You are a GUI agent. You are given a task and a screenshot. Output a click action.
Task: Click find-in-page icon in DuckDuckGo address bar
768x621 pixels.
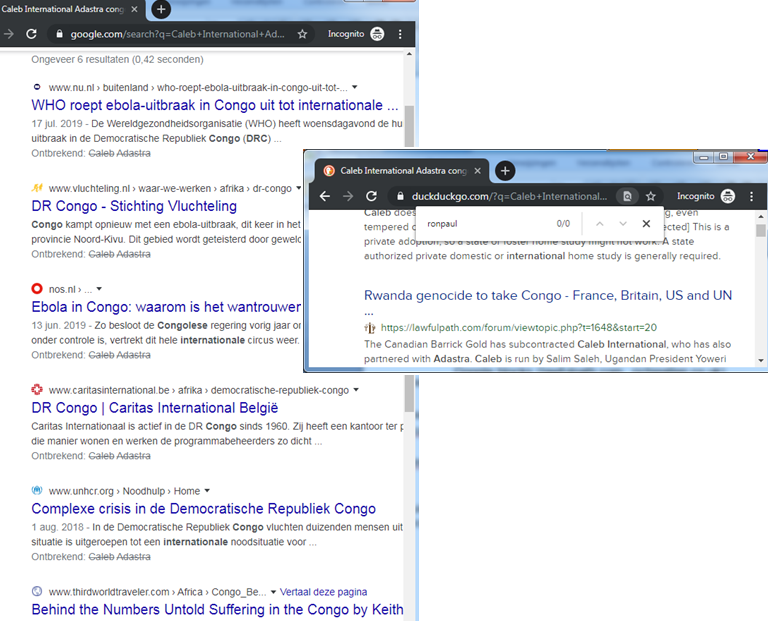click(627, 196)
